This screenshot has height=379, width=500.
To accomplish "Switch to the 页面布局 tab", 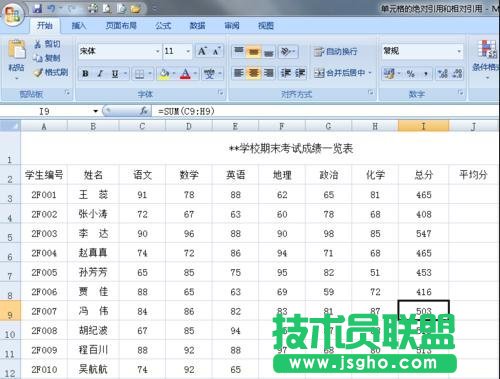I will point(121,25).
